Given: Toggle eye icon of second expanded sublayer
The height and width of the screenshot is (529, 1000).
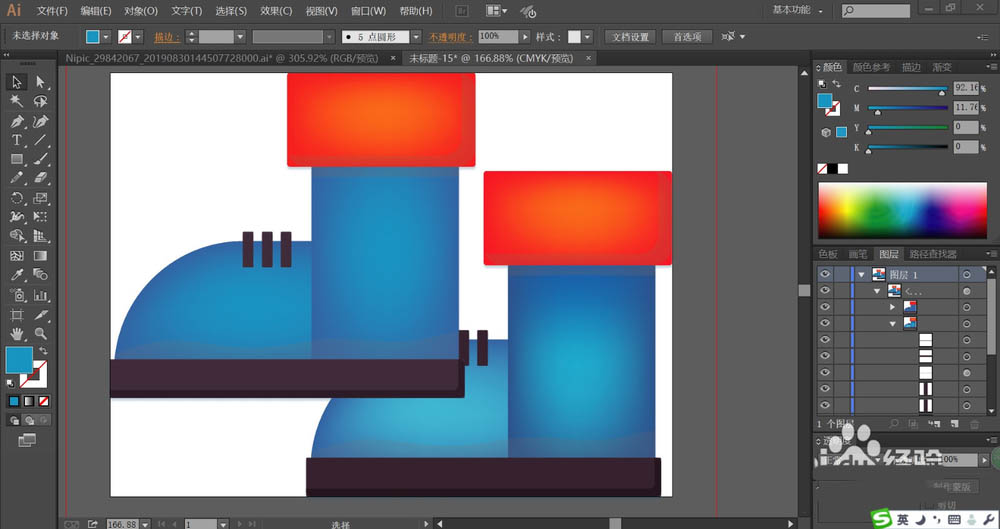Looking at the screenshot, I should (x=825, y=324).
